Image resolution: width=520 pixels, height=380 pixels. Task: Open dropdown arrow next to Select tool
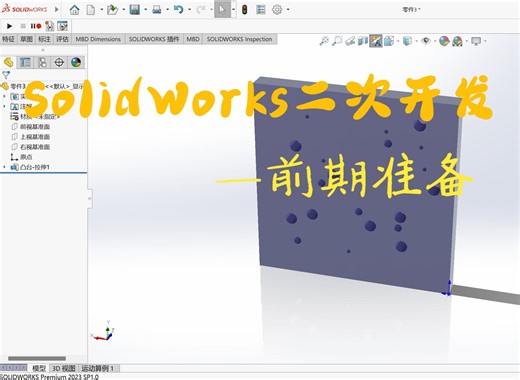(x=233, y=10)
